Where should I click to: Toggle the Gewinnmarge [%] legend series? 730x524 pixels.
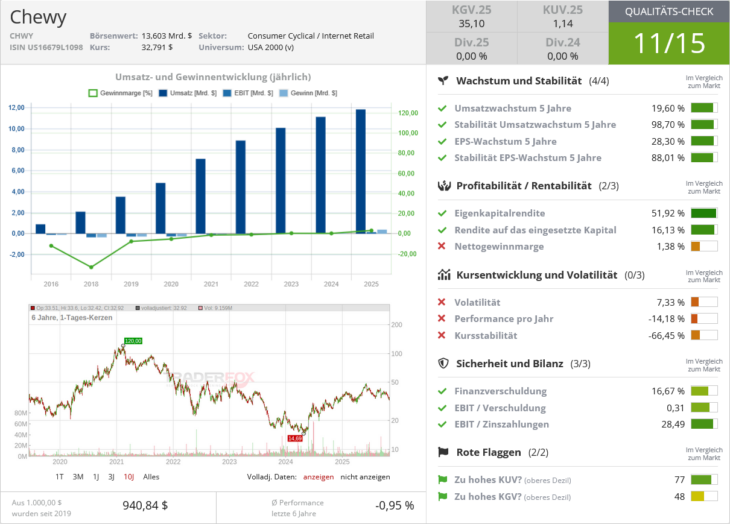119,92
